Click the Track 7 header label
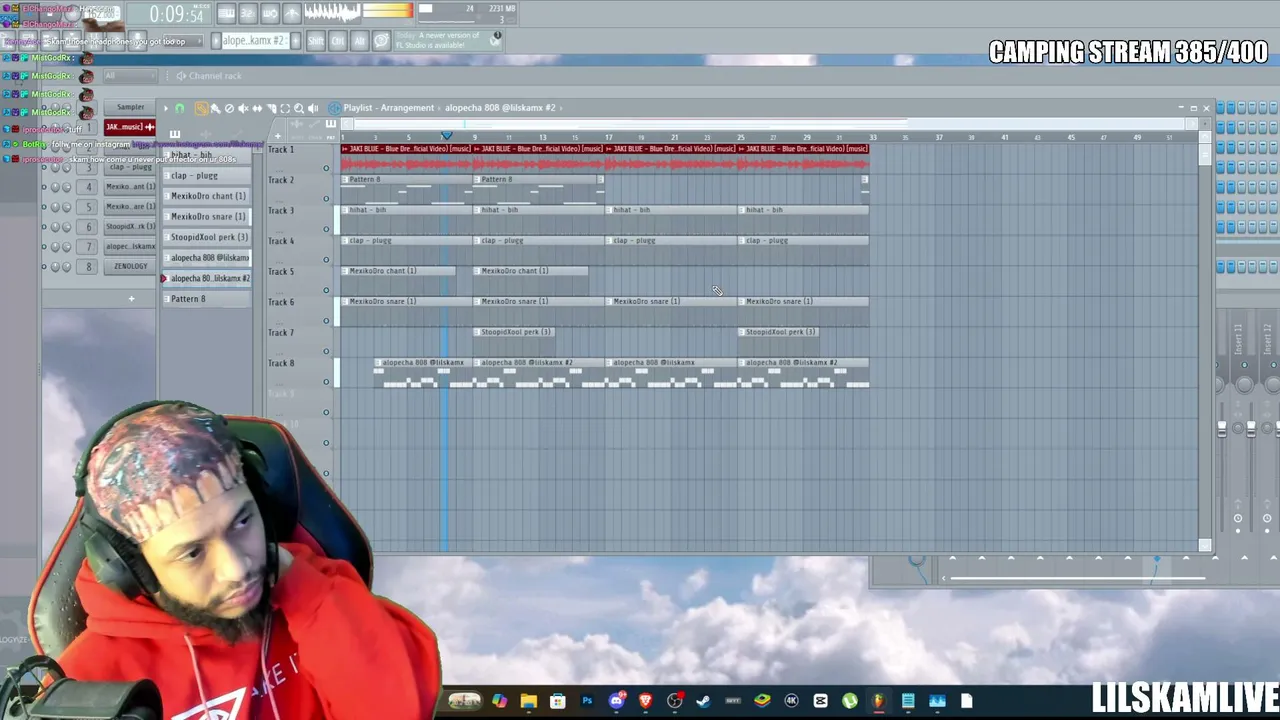 pyautogui.click(x=281, y=332)
